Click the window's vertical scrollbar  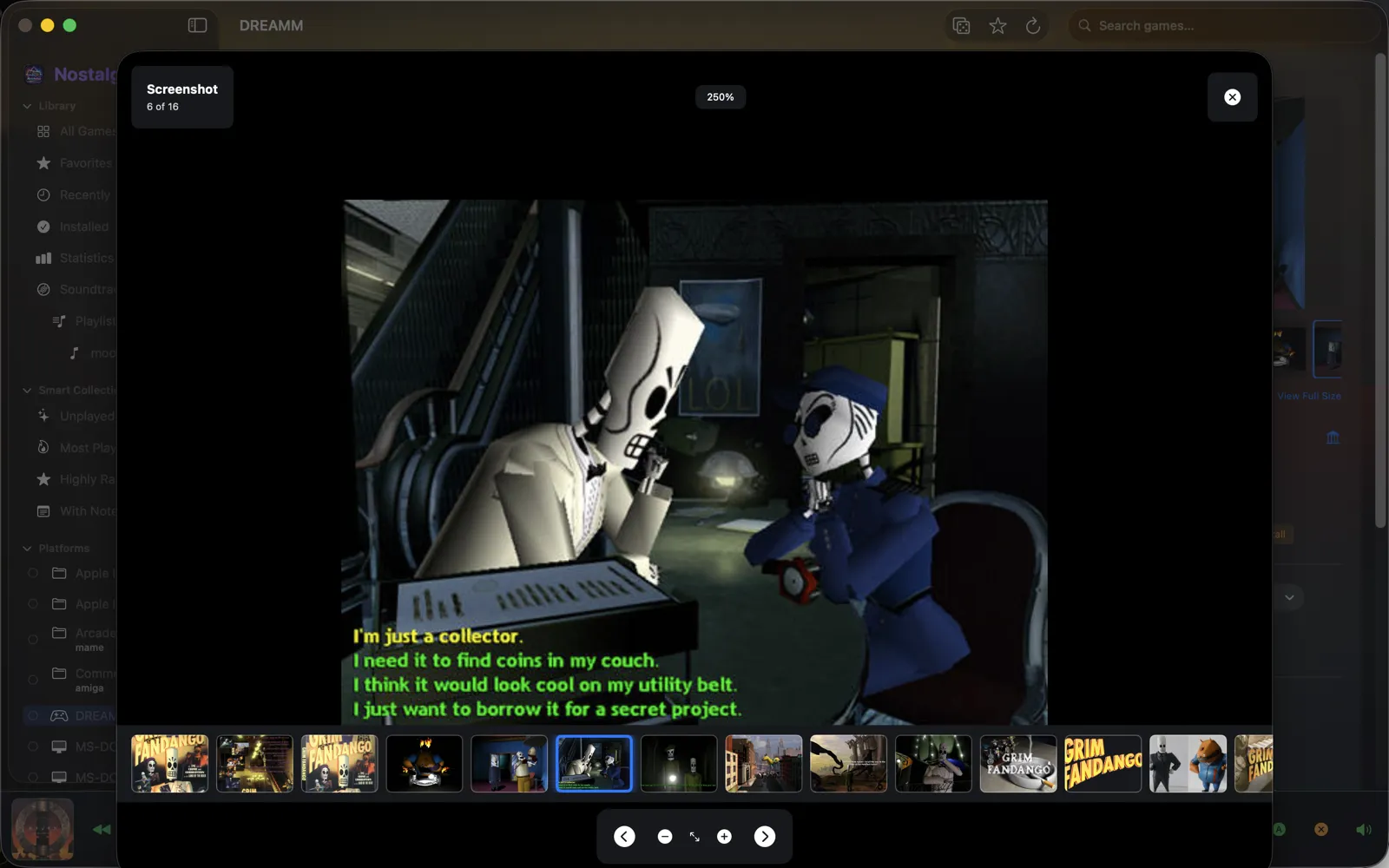click(1380, 291)
